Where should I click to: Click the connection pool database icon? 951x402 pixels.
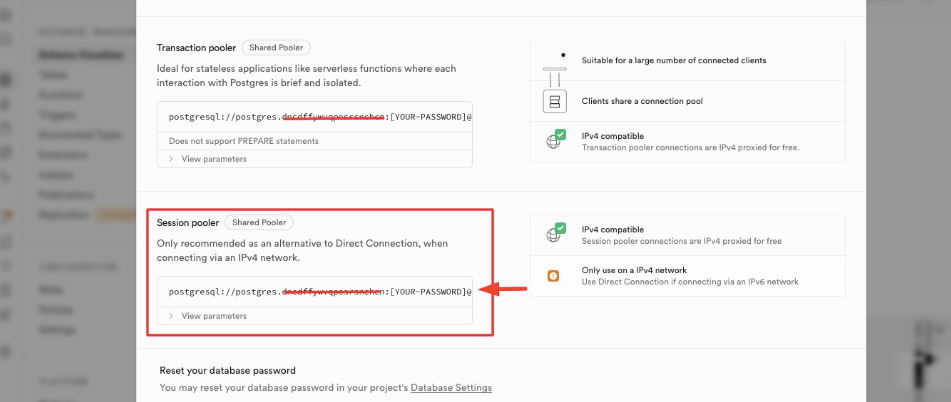[x=554, y=101]
